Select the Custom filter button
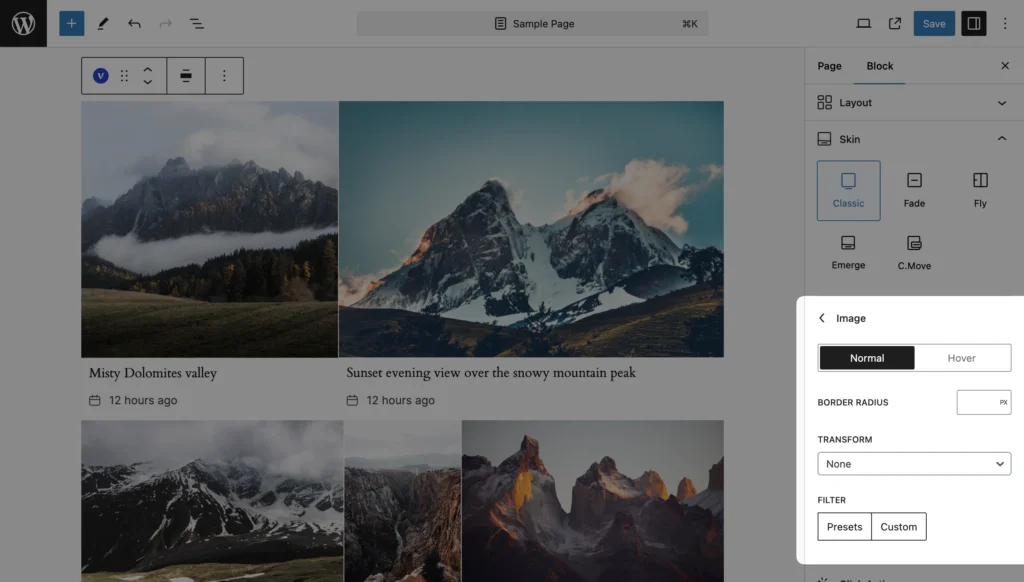 (x=898, y=527)
